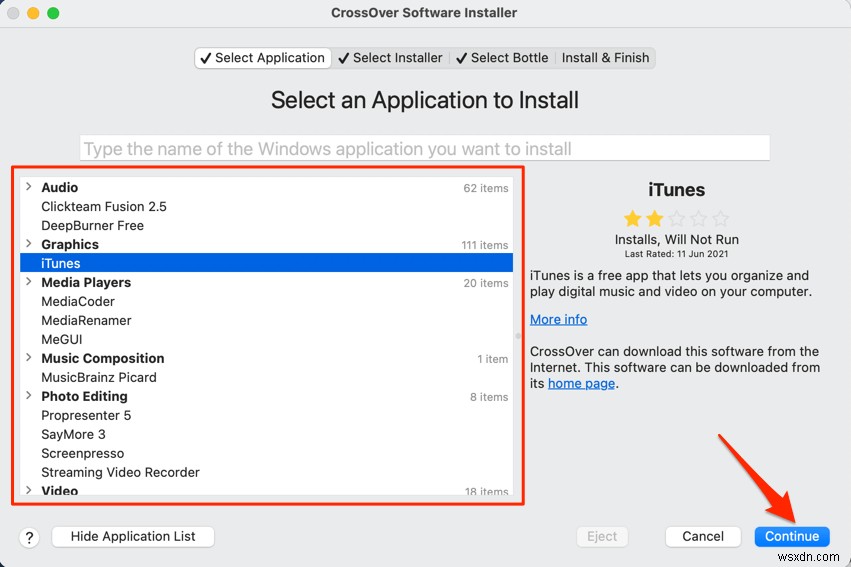Click the second gold rating star for iTunes

point(655,219)
